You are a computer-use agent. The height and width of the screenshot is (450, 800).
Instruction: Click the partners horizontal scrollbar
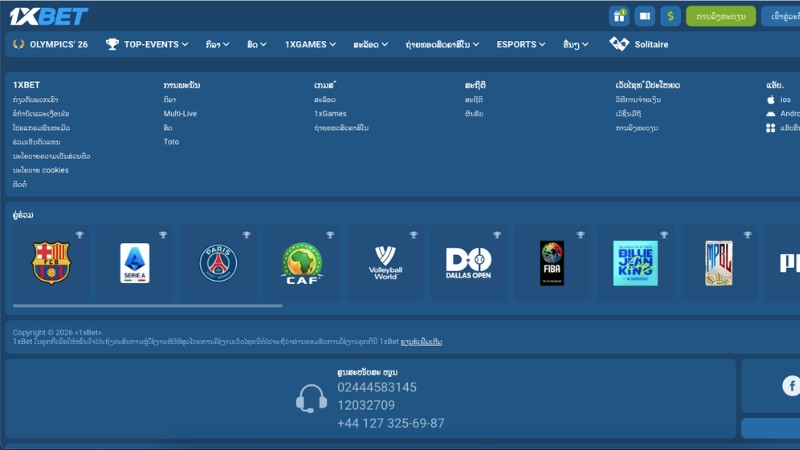click(147, 306)
